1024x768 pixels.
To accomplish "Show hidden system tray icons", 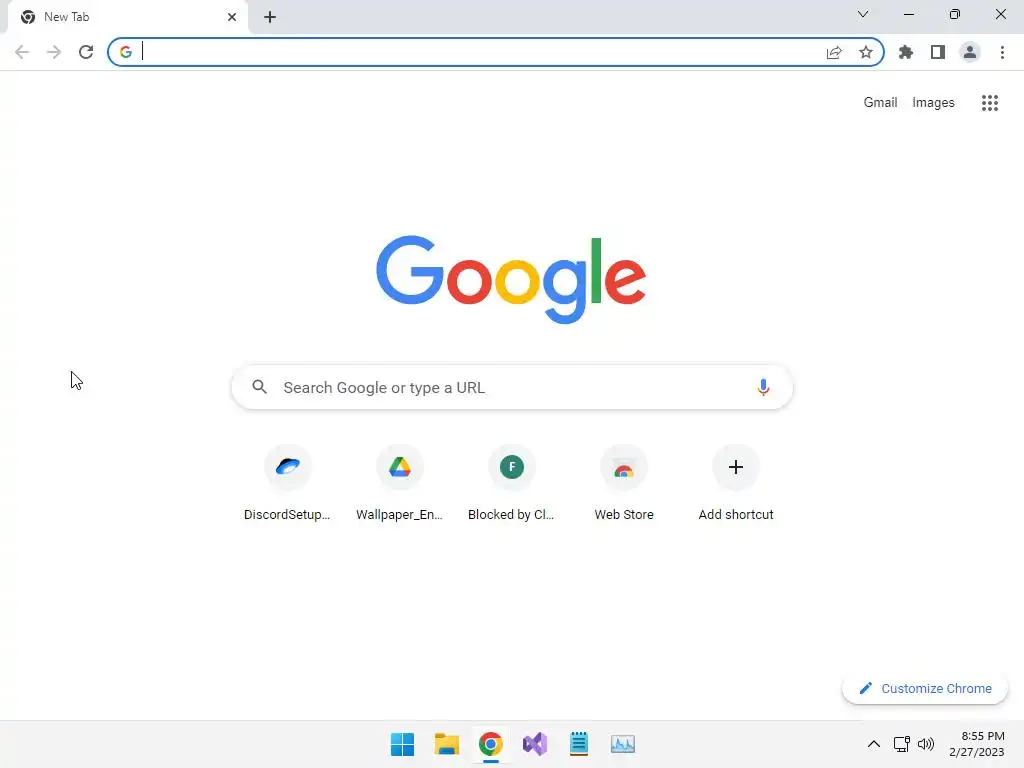I will click(874, 744).
